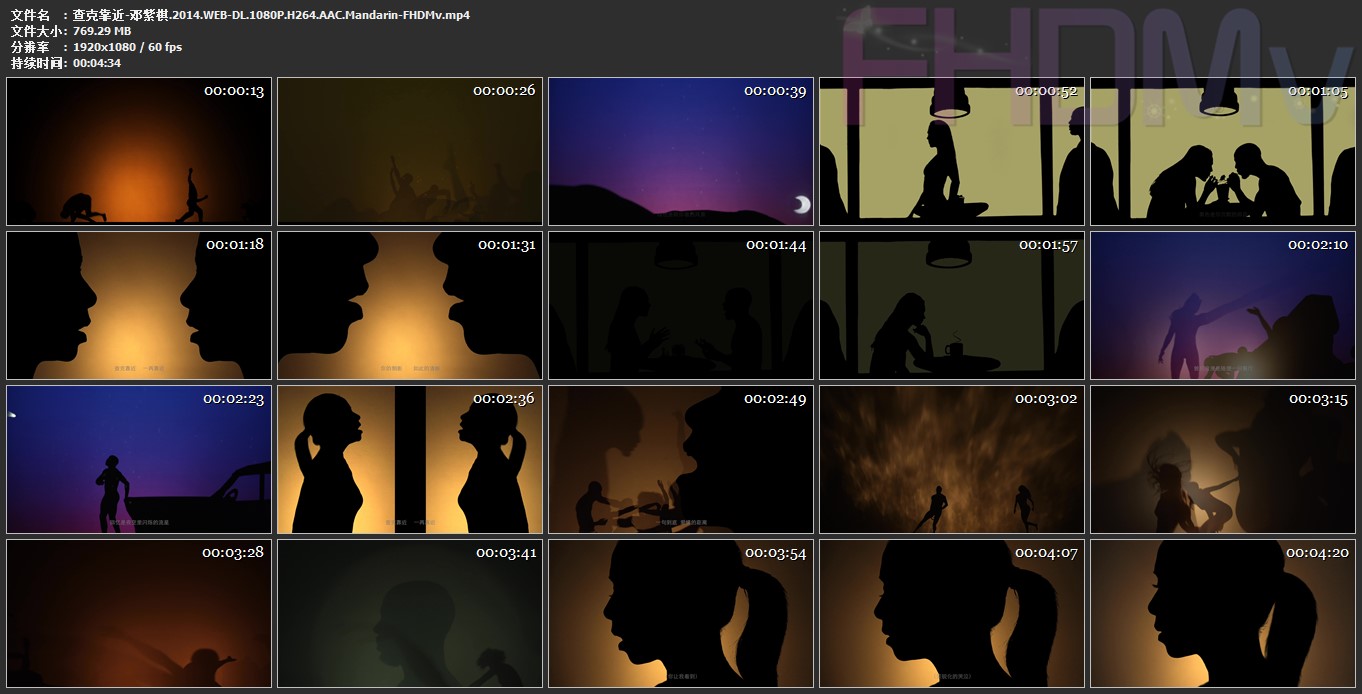Select the frame at 00:00:26
1362x694 pixels.
[x=410, y=151]
